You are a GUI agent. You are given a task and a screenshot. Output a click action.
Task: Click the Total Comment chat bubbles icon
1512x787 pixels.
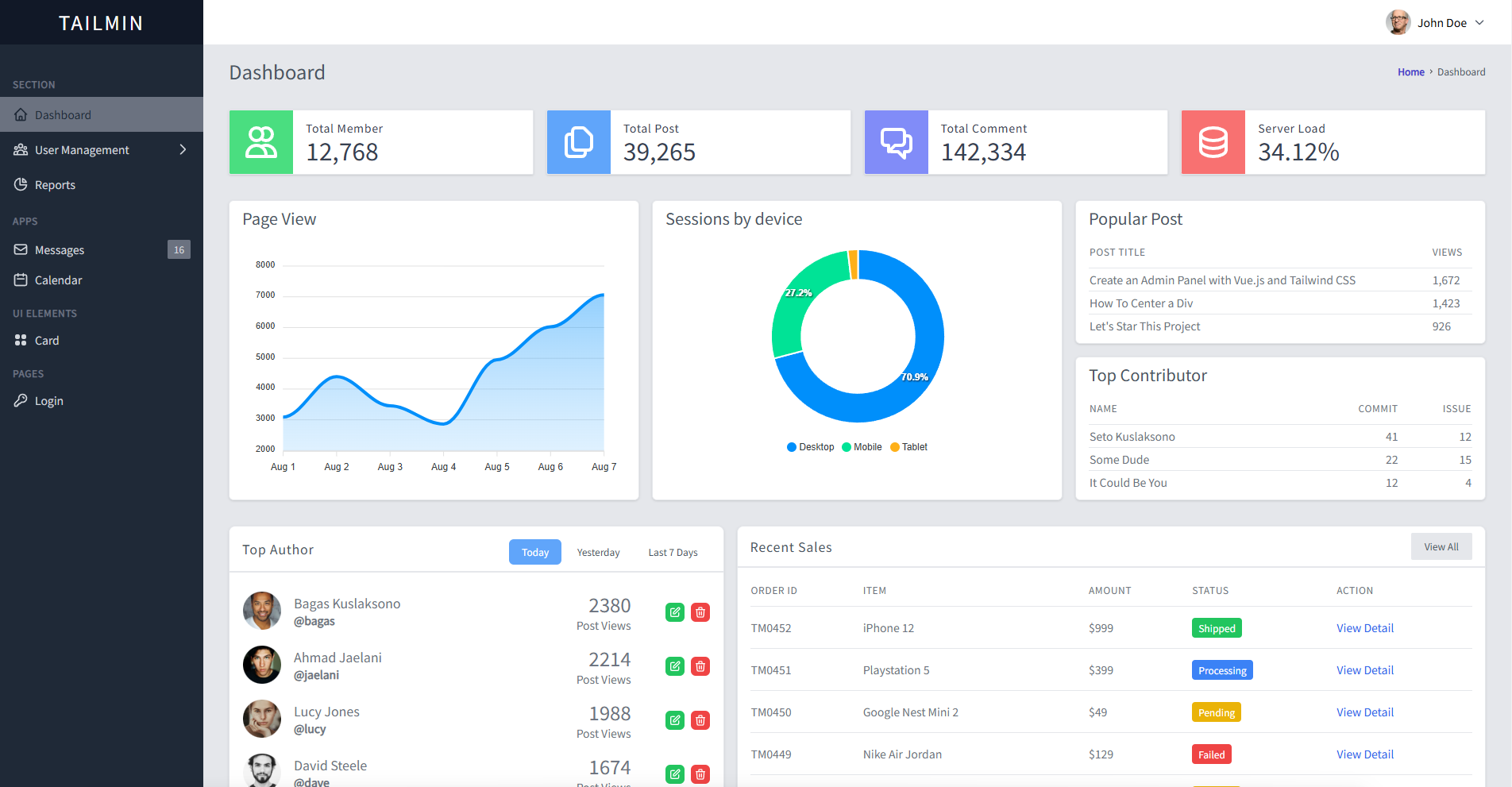coord(897,143)
